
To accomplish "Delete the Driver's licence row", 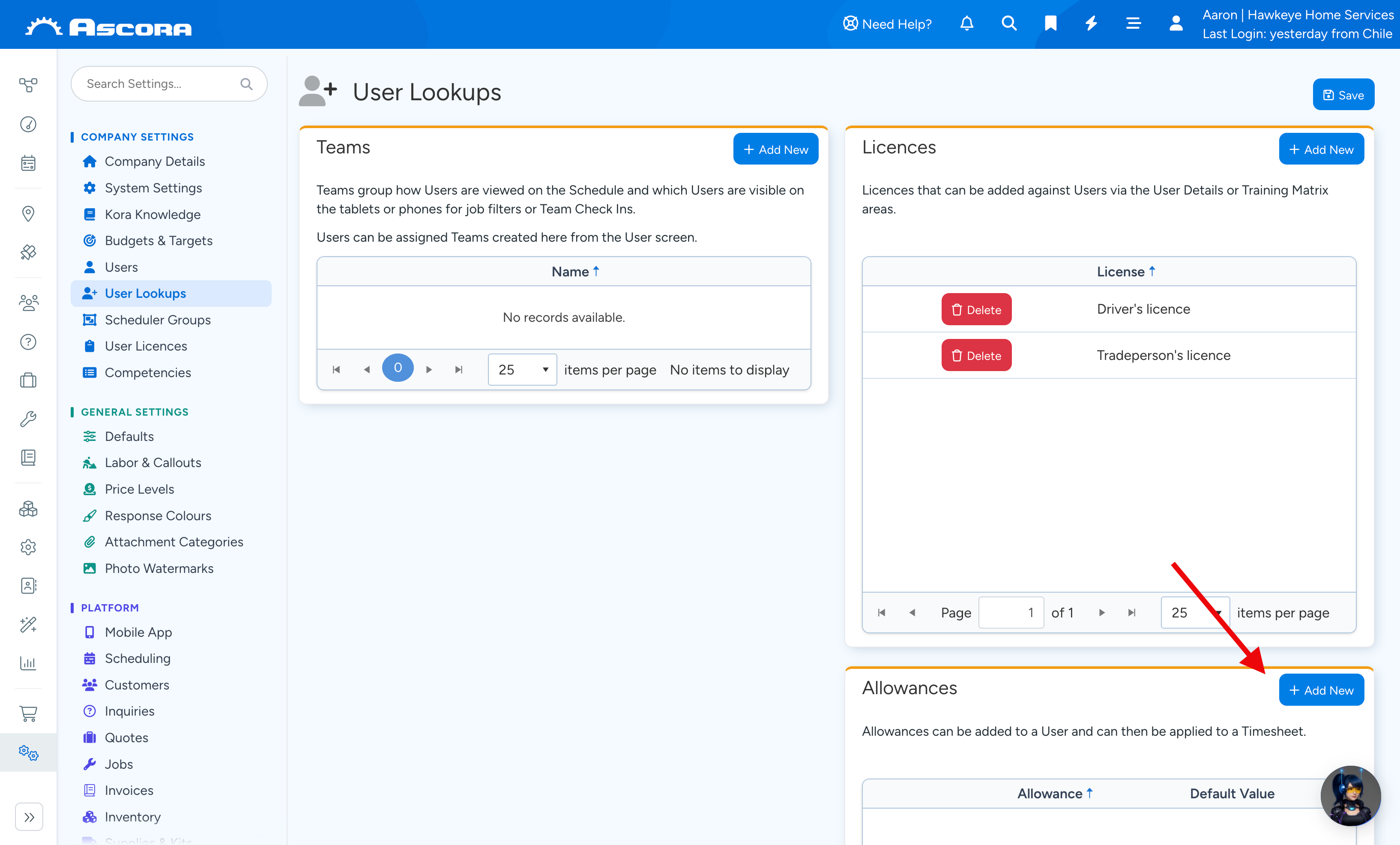I will pos(976,309).
